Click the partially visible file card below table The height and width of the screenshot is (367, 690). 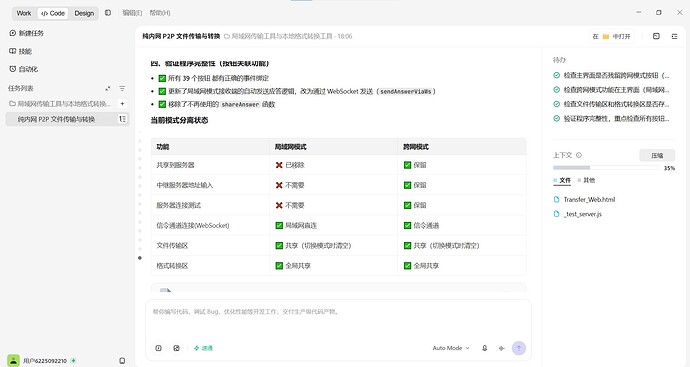coord(338,287)
